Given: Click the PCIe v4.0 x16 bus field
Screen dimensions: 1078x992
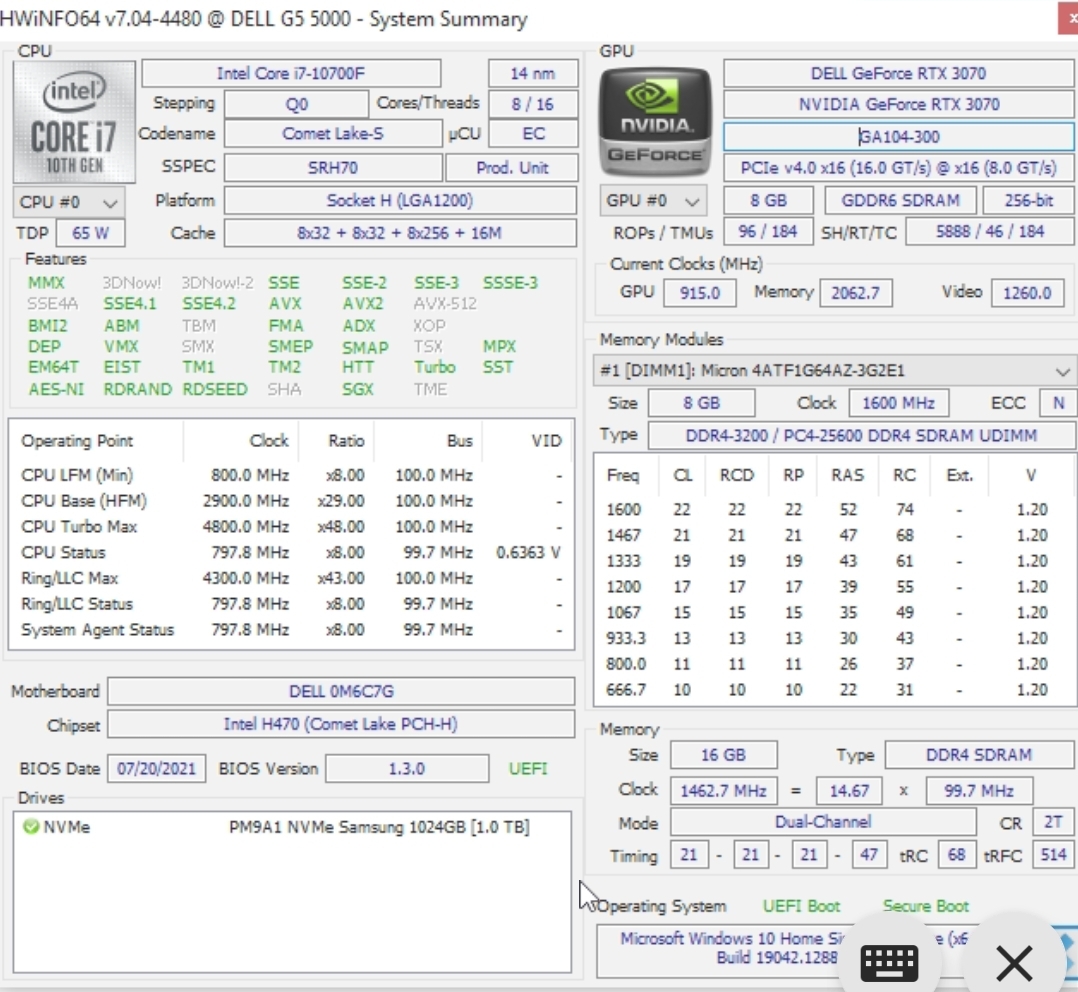Looking at the screenshot, I should 899,168.
